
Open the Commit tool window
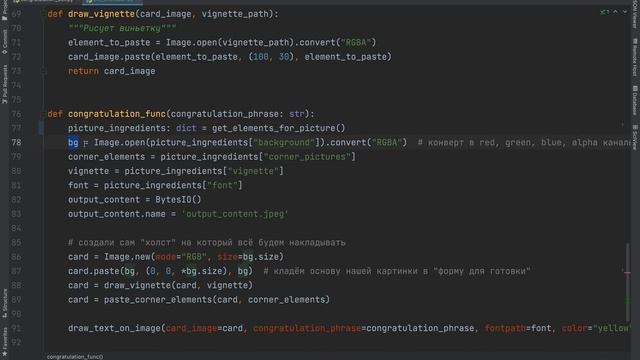tap(4, 42)
